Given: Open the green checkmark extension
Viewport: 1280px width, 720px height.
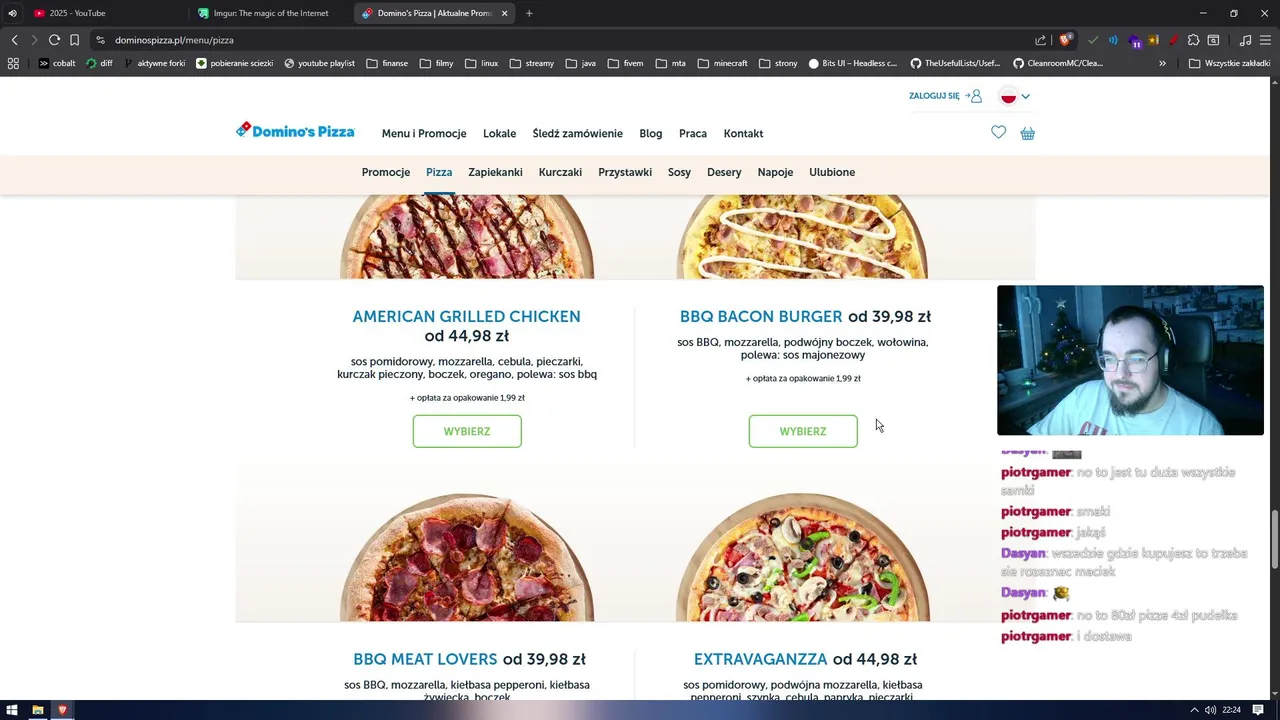Looking at the screenshot, I should click(x=1093, y=40).
